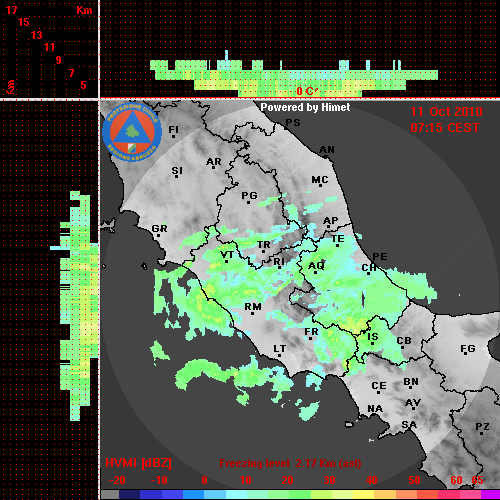
Task: Select the GR city label
Action: click(x=159, y=229)
